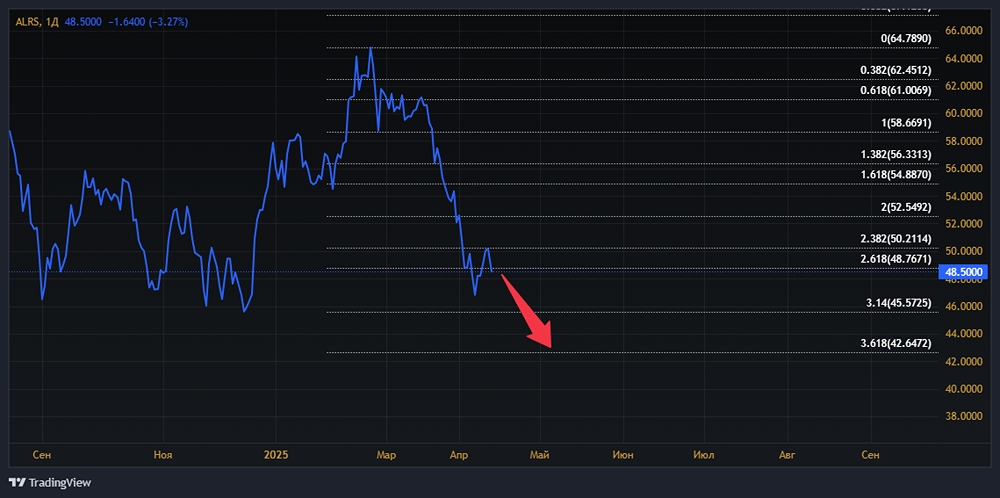Select the 0.618(61.0069) Fibonacci level label
The image size is (1000, 498).
(896, 90)
